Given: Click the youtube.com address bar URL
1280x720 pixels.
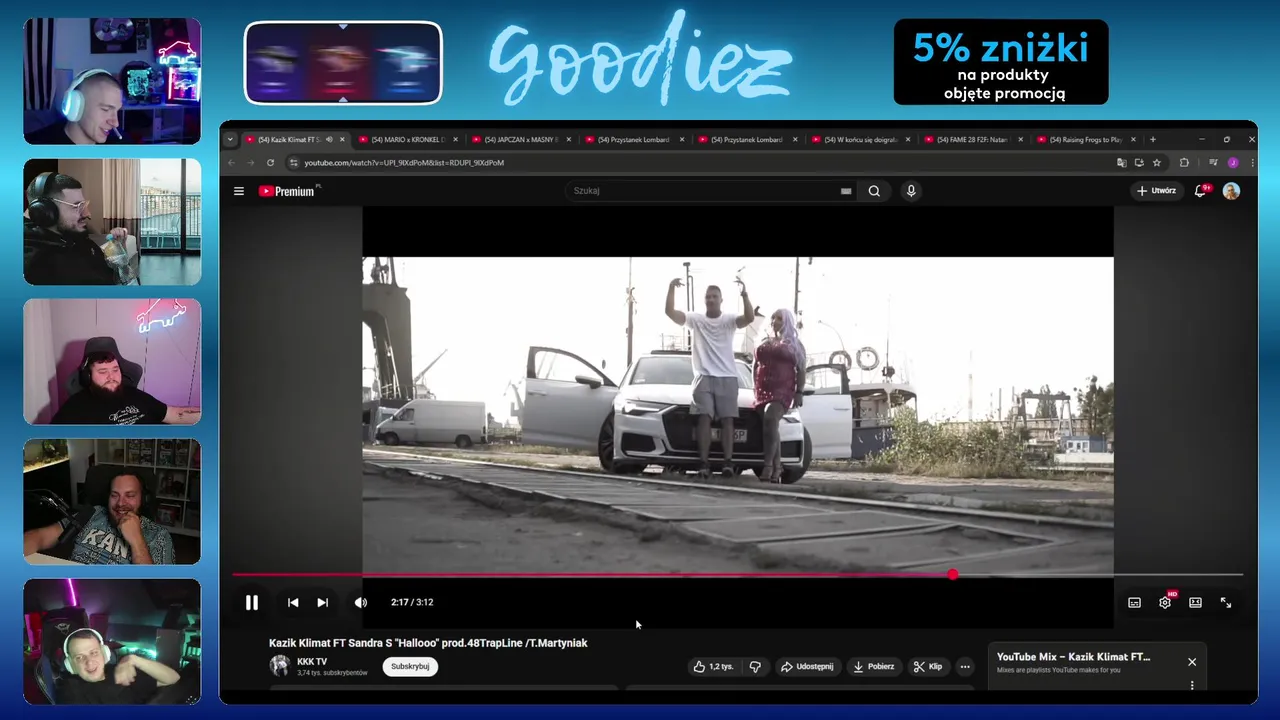Looking at the screenshot, I should pyautogui.click(x=404, y=163).
